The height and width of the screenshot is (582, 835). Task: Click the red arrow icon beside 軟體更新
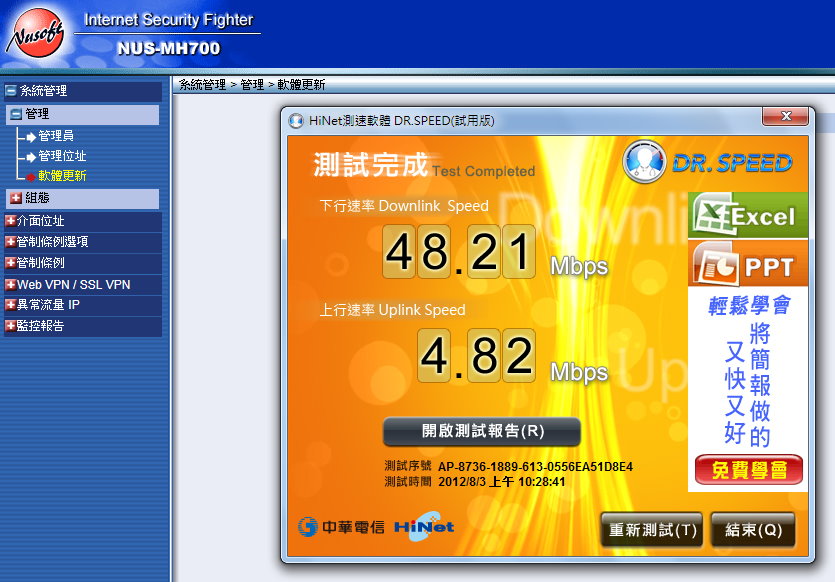31,177
